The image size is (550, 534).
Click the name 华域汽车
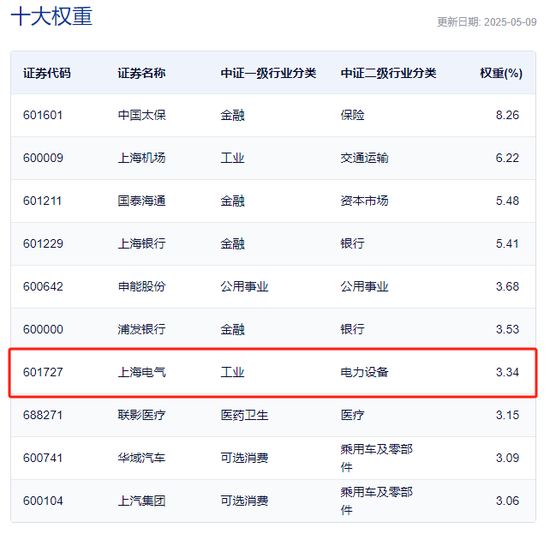[x=142, y=458]
